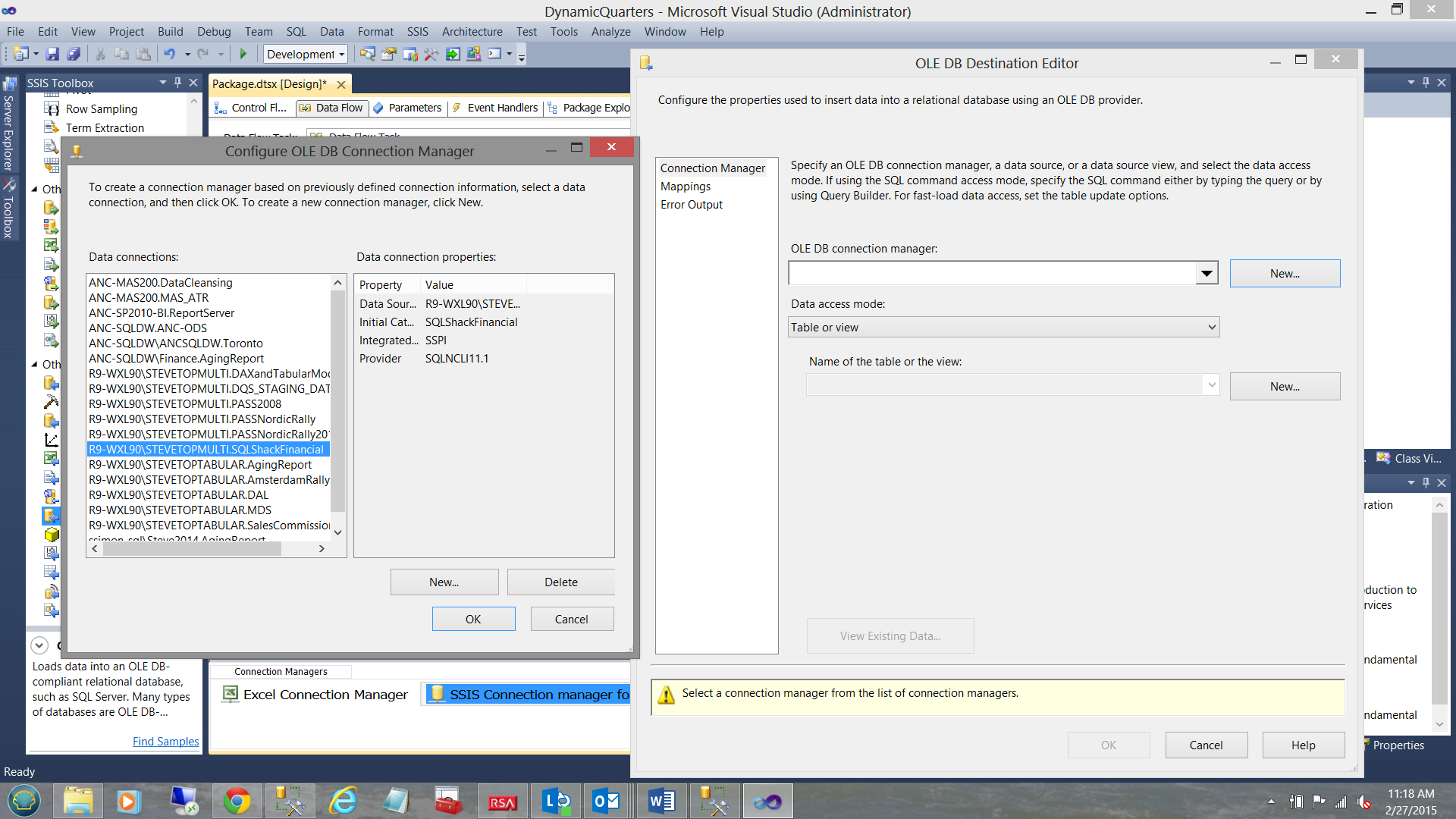
Task: Click the Toolbox hammer-and-wrench toolbar icon
Action: click(431, 54)
